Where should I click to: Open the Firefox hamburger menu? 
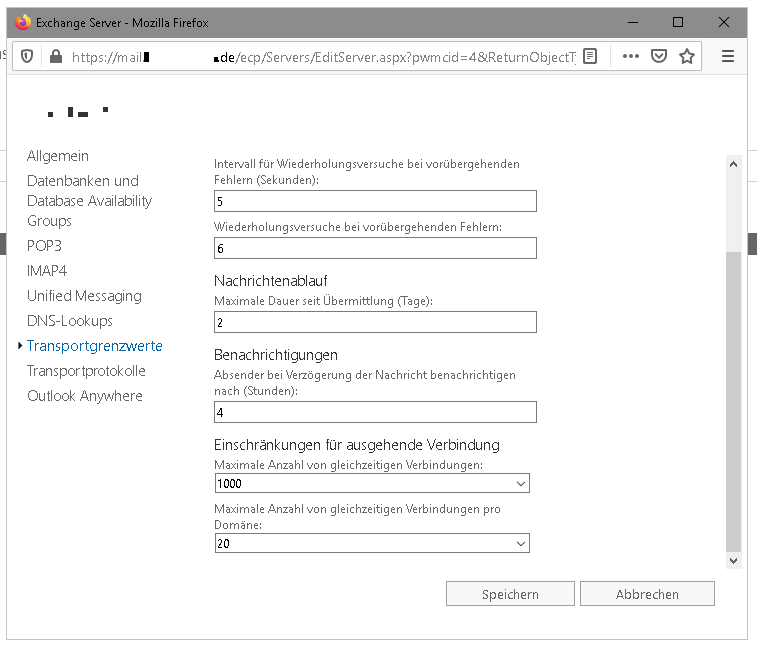click(728, 57)
